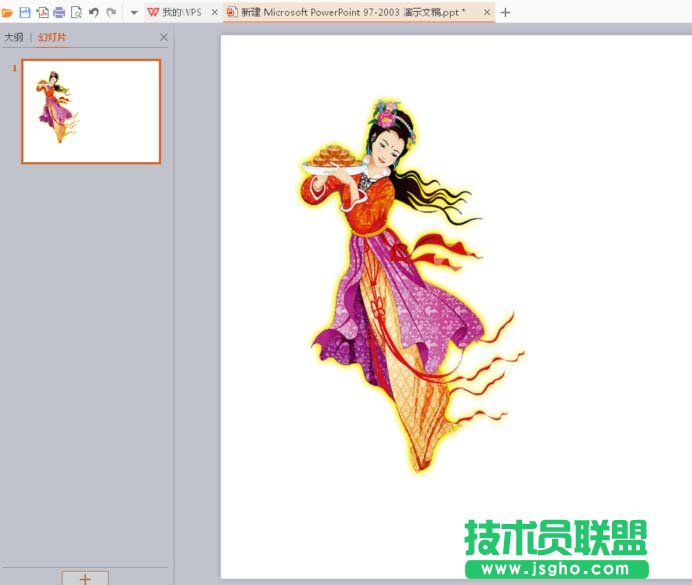Image resolution: width=692 pixels, height=585 pixels.
Task: Redo the last undone action
Action: coord(111,12)
